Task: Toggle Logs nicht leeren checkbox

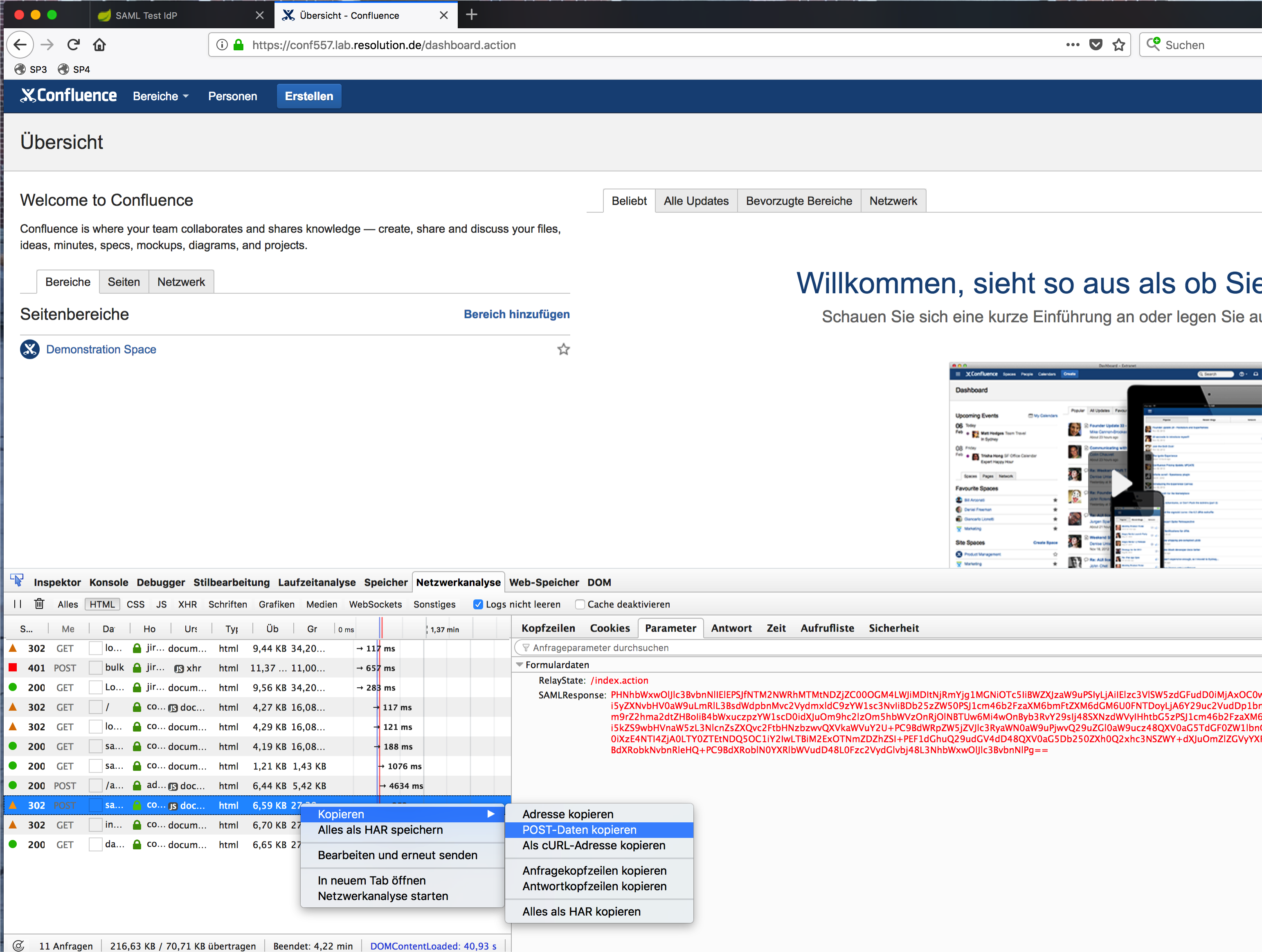Action: tap(478, 604)
